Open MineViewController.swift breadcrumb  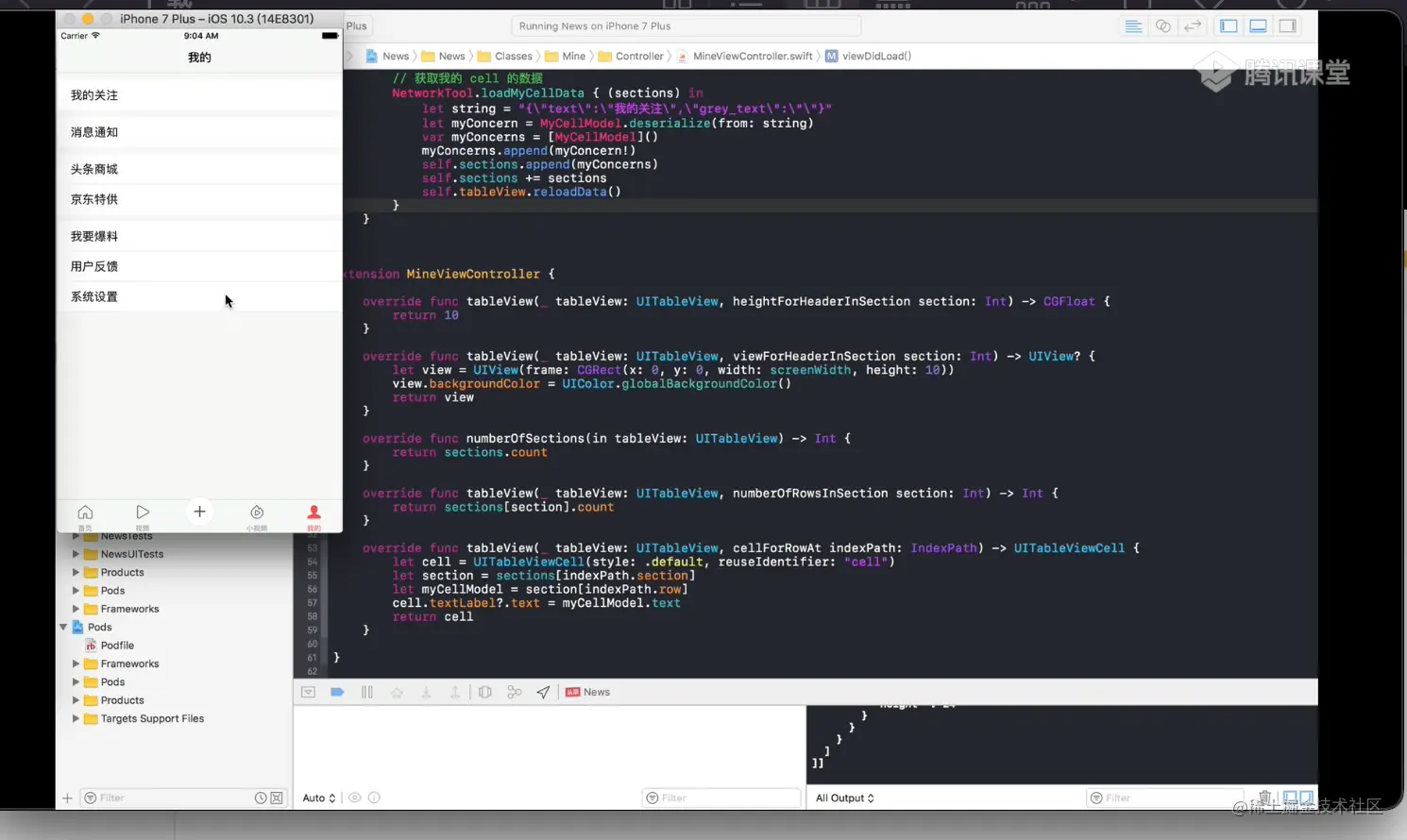coord(744,56)
